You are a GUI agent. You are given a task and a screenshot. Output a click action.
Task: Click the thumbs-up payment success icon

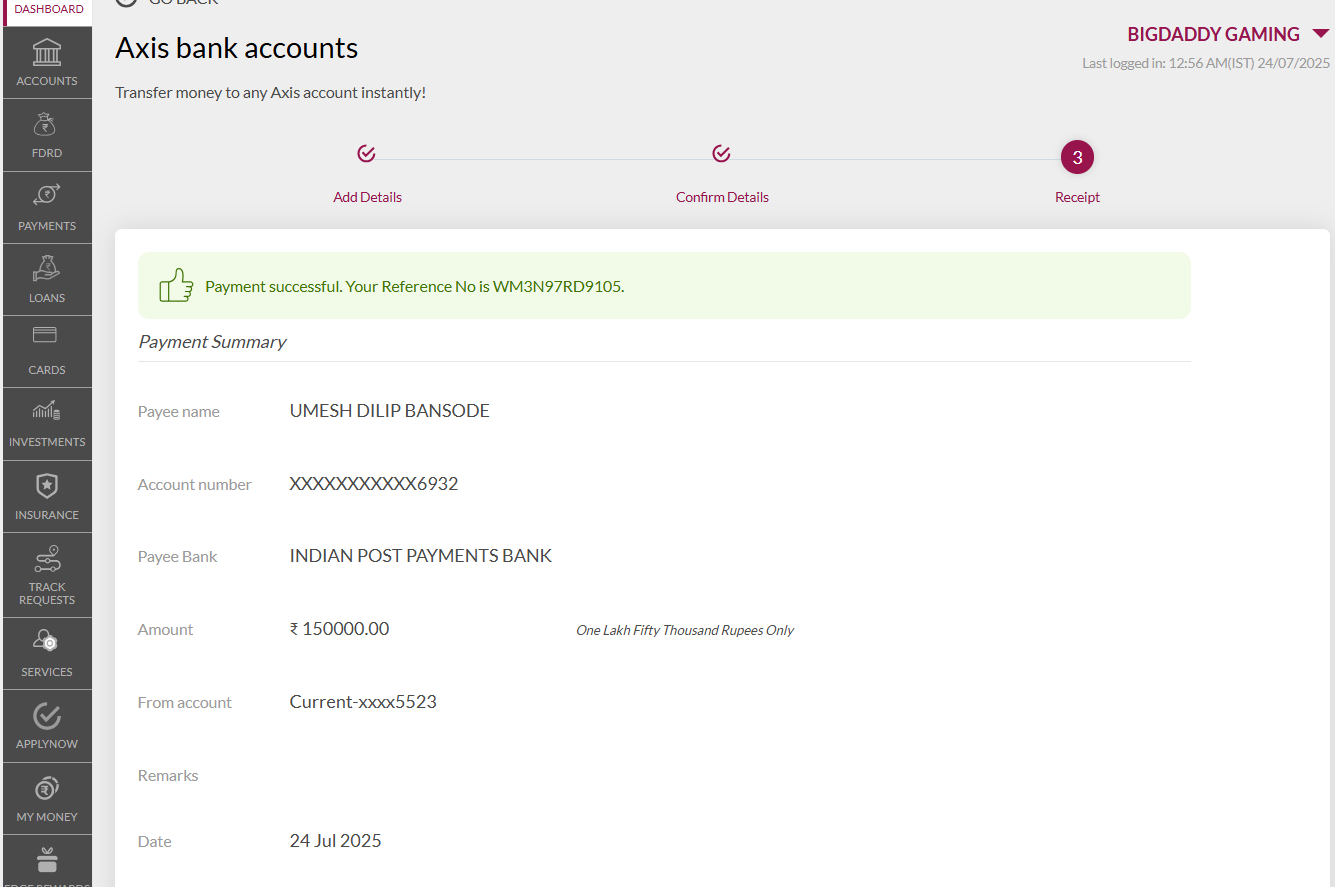(x=176, y=285)
